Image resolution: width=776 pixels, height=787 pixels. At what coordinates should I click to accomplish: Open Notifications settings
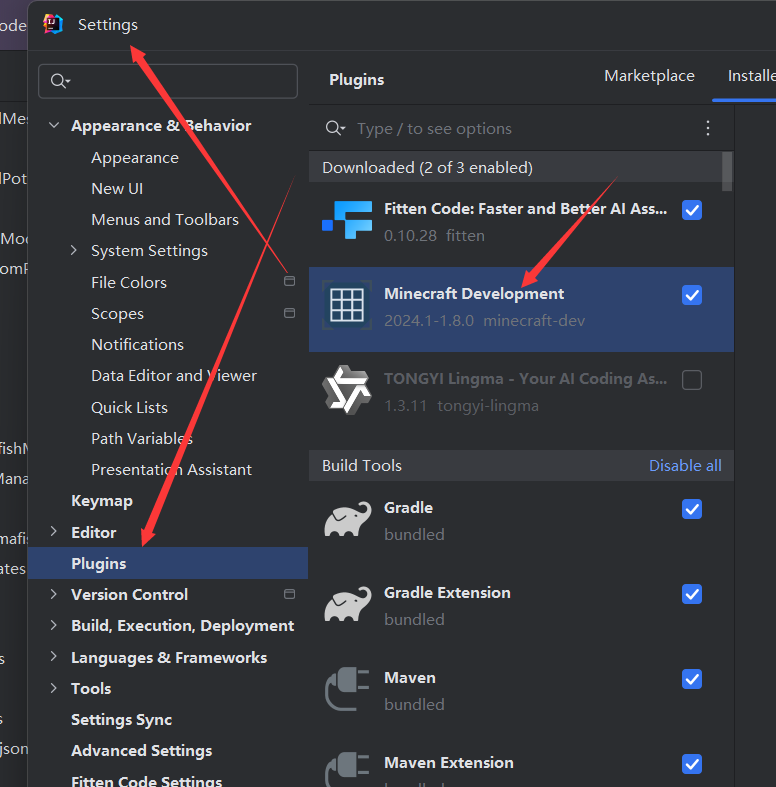pos(138,345)
